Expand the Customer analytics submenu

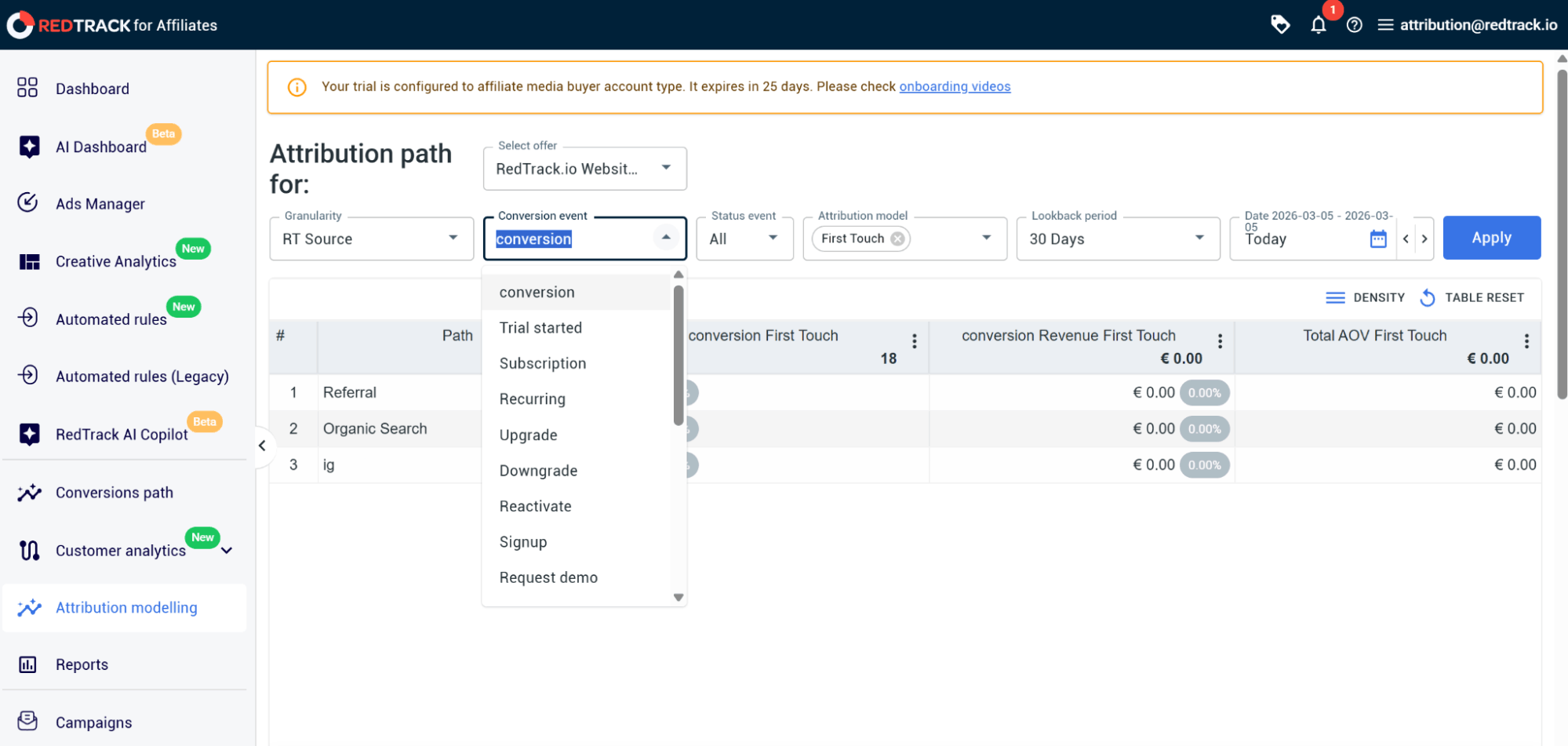pyautogui.click(x=227, y=551)
